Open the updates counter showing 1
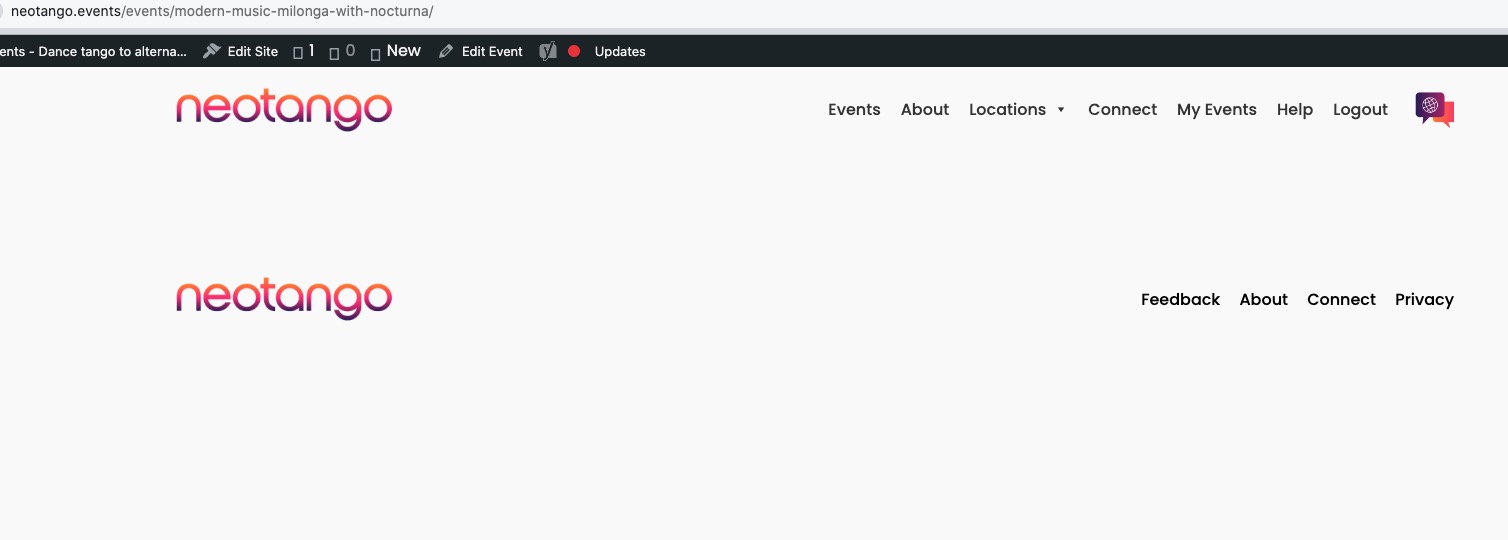The width and height of the screenshot is (1508, 540). [x=304, y=51]
